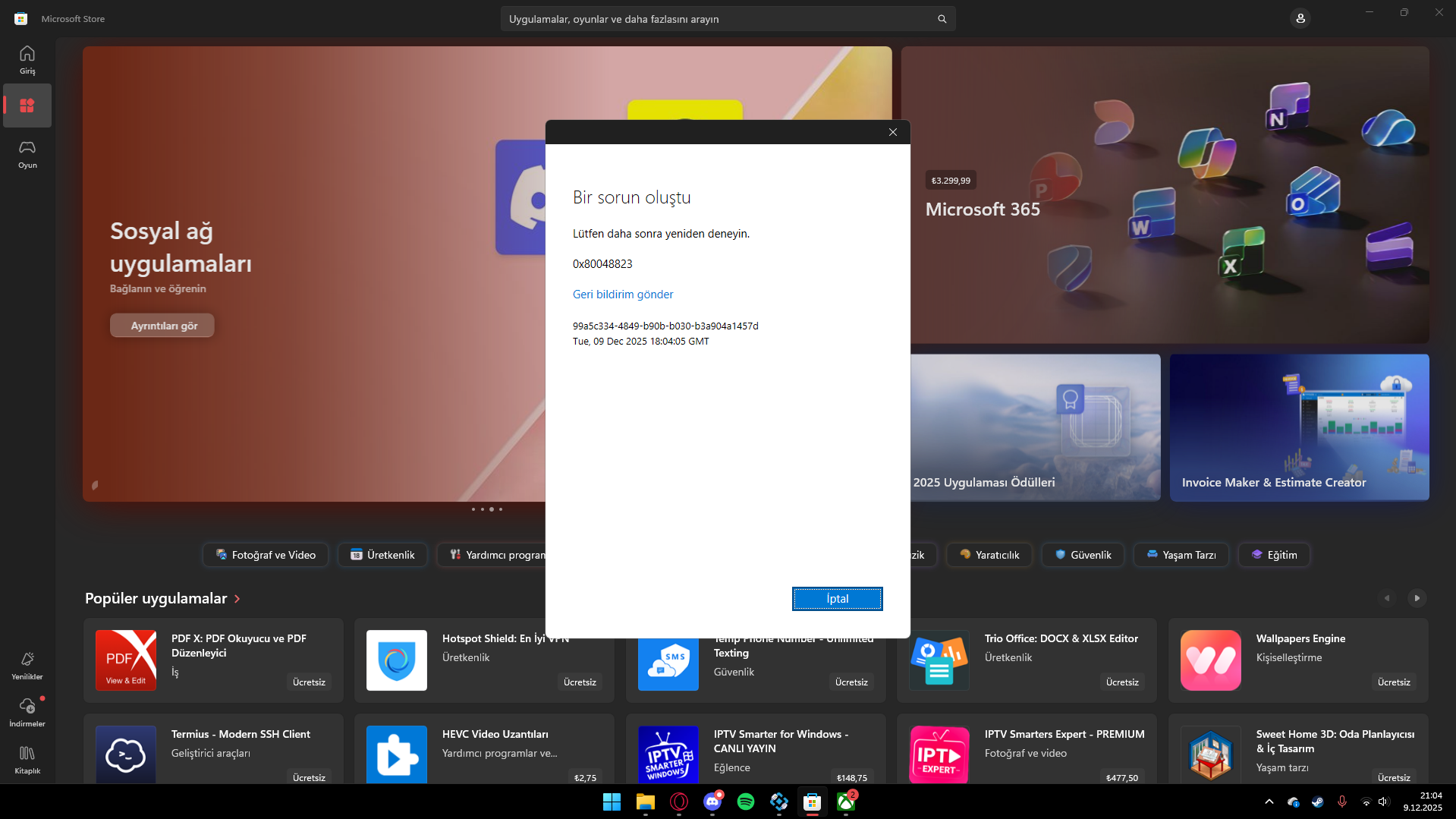Select the Yaşam Tarzı category
This screenshot has width=1456, height=819.
point(1181,555)
